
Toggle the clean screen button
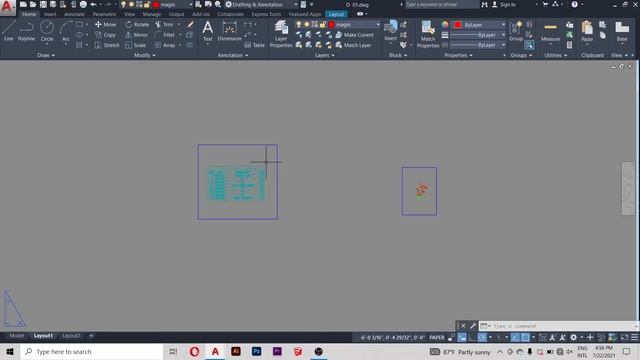tap(624, 338)
